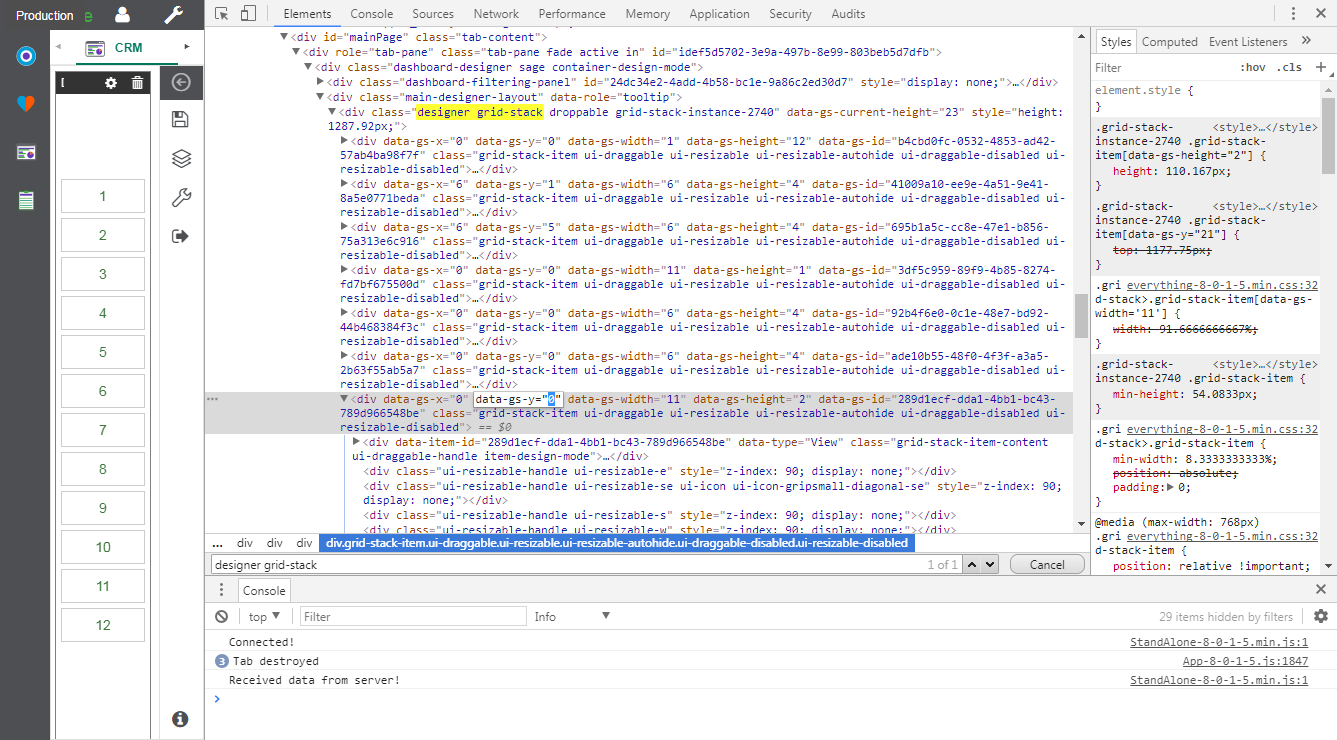Click the back arrow circle icon

(x=181, y=83)
